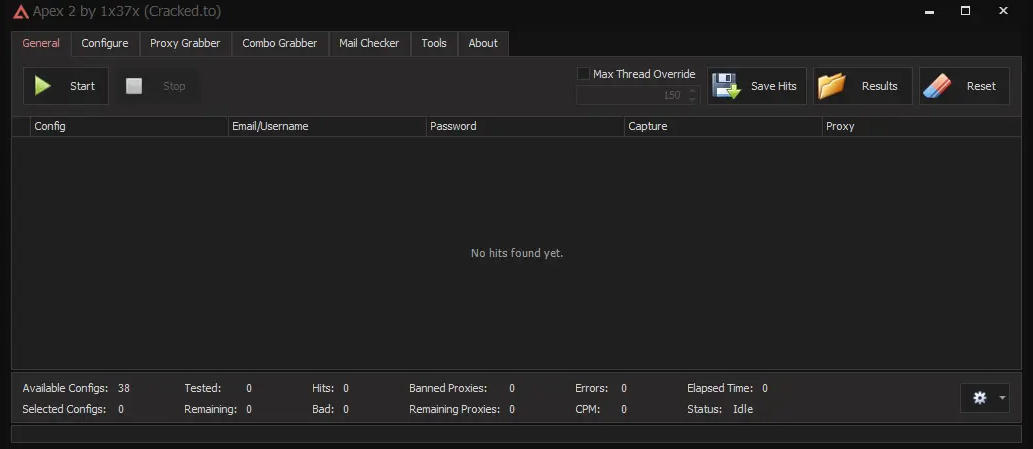Viewport: 1033px width, 449px height.
Task: Open the Tools tab
Action: [x=434, y=43]
